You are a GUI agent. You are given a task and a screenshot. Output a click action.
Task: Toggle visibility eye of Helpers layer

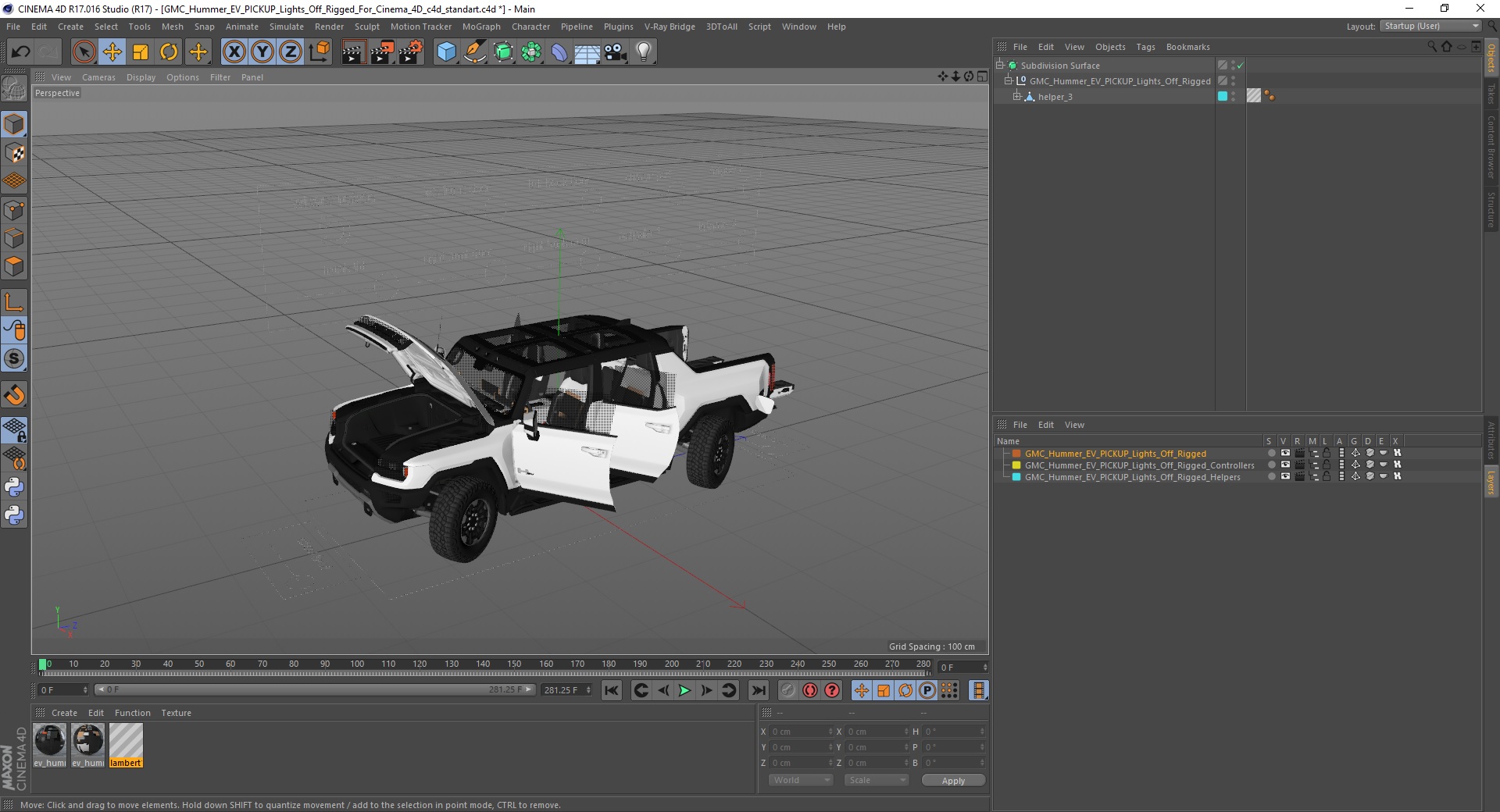[x=1285, y=477]
